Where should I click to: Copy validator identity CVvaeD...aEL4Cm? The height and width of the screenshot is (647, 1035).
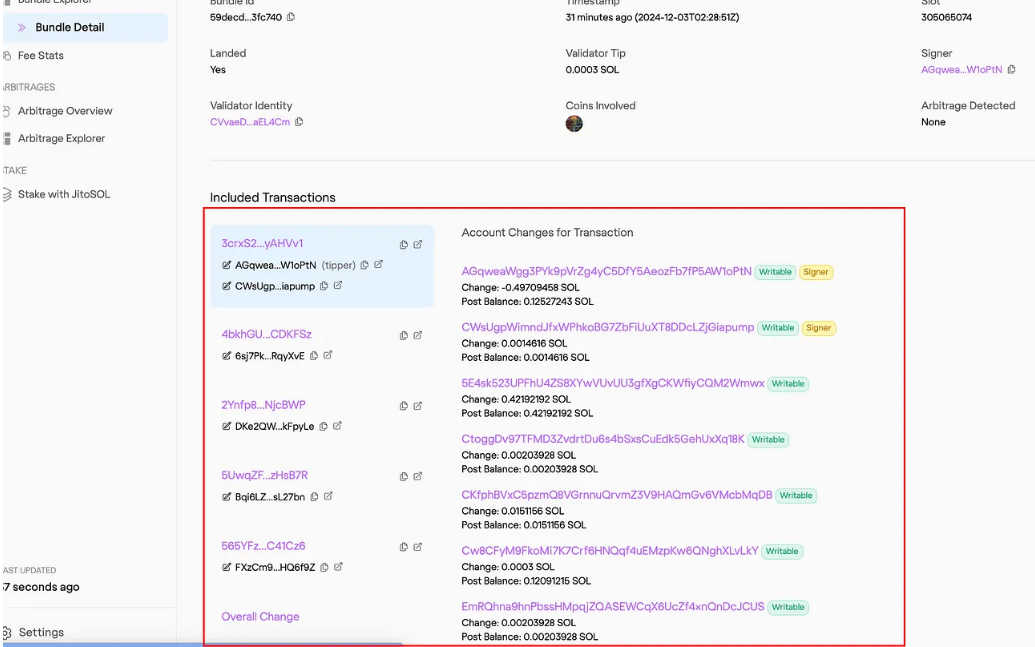299,122
